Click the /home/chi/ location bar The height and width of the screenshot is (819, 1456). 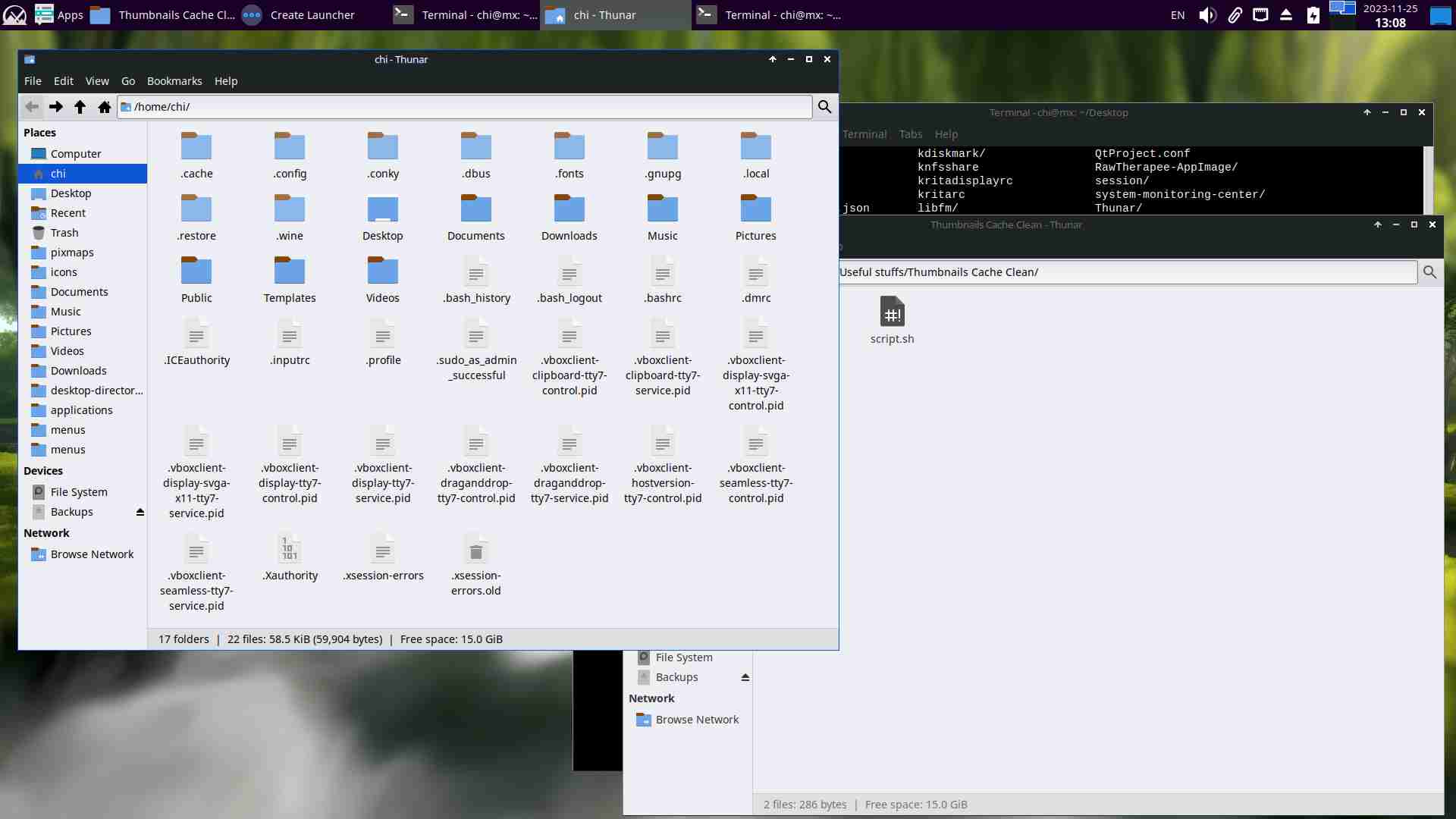470,107
